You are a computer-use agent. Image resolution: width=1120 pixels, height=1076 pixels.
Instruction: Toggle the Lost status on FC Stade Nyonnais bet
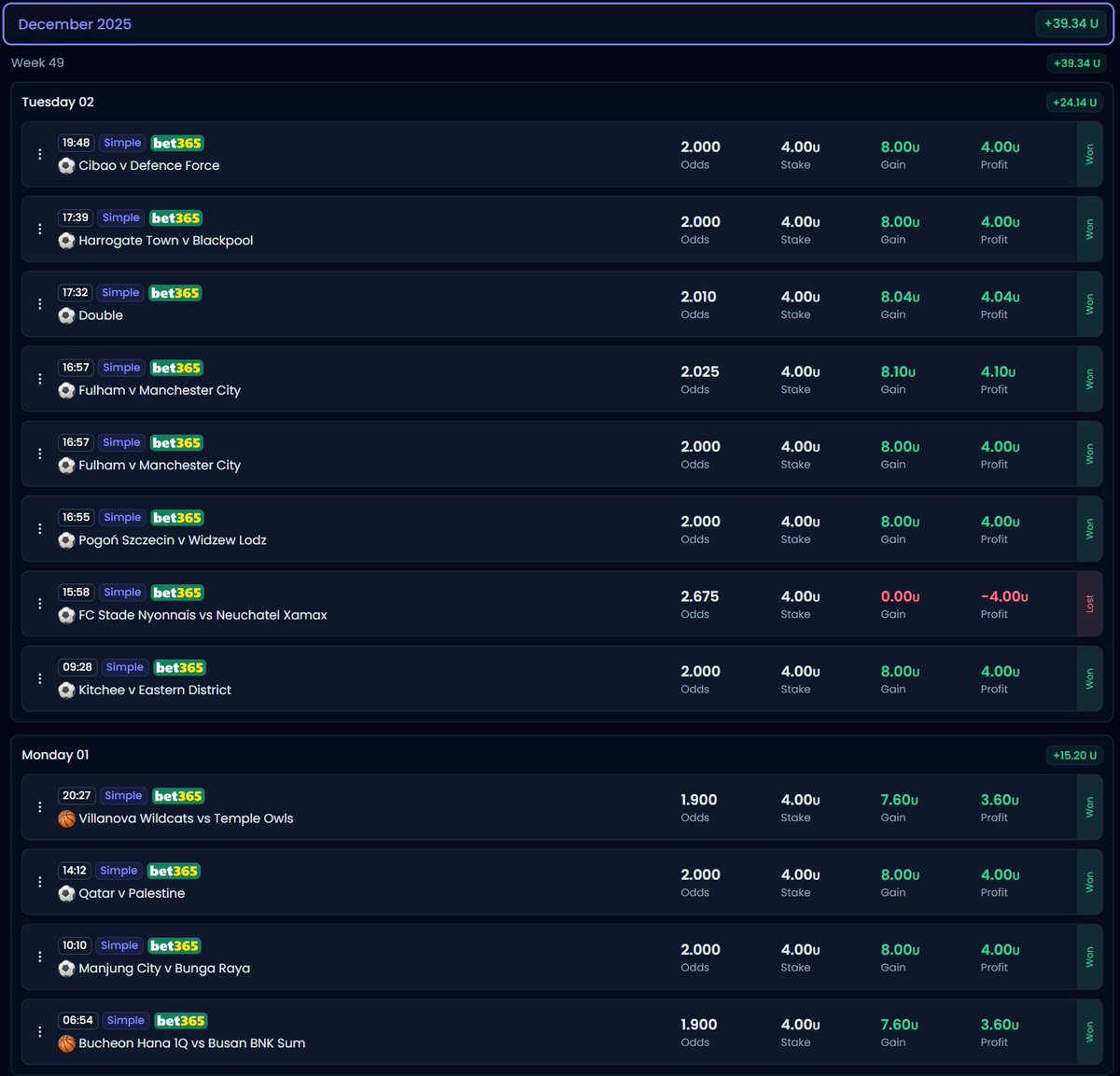click(x=1090, y=603)
